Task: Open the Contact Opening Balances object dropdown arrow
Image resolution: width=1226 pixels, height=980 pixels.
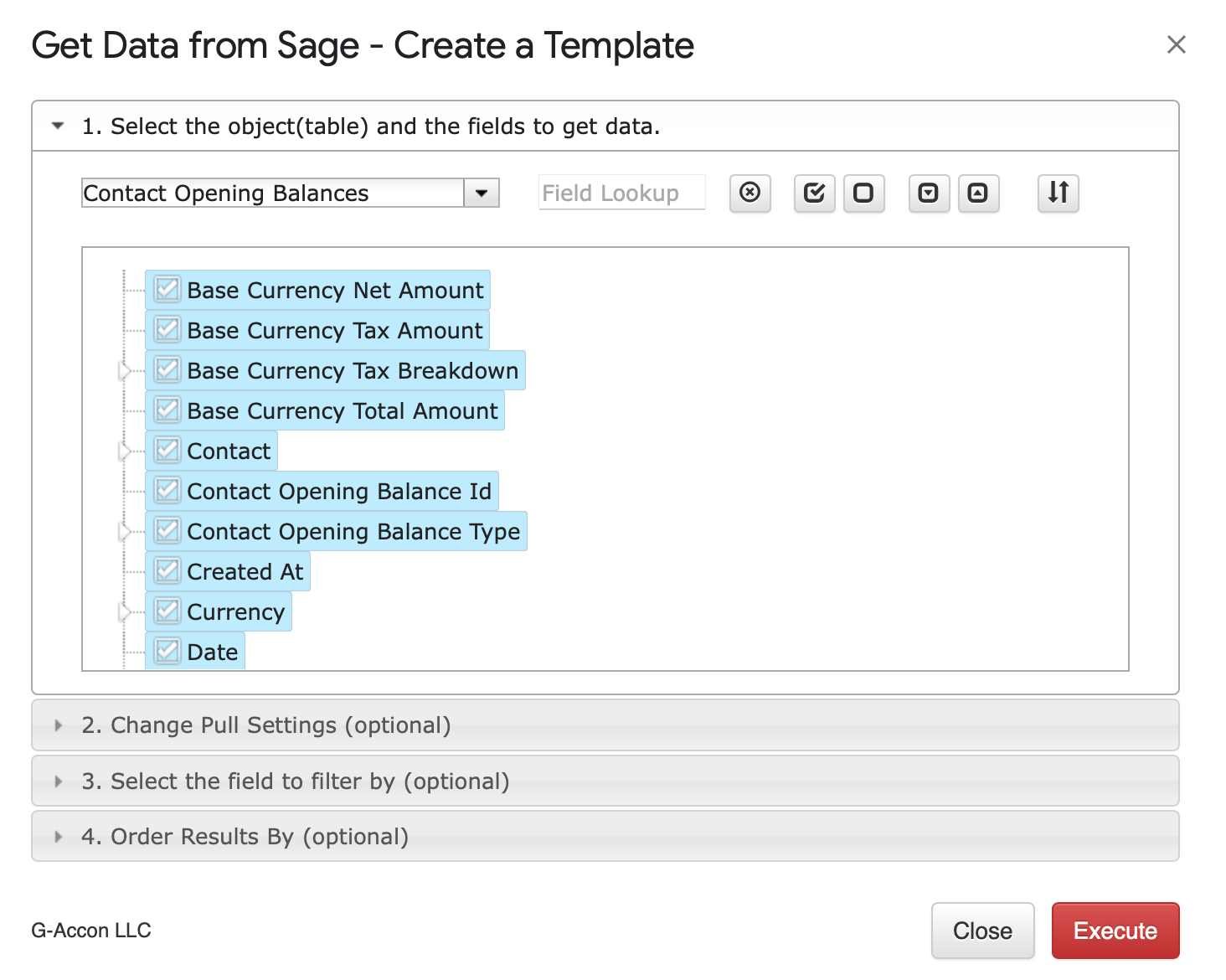Action: coord(482,193)
